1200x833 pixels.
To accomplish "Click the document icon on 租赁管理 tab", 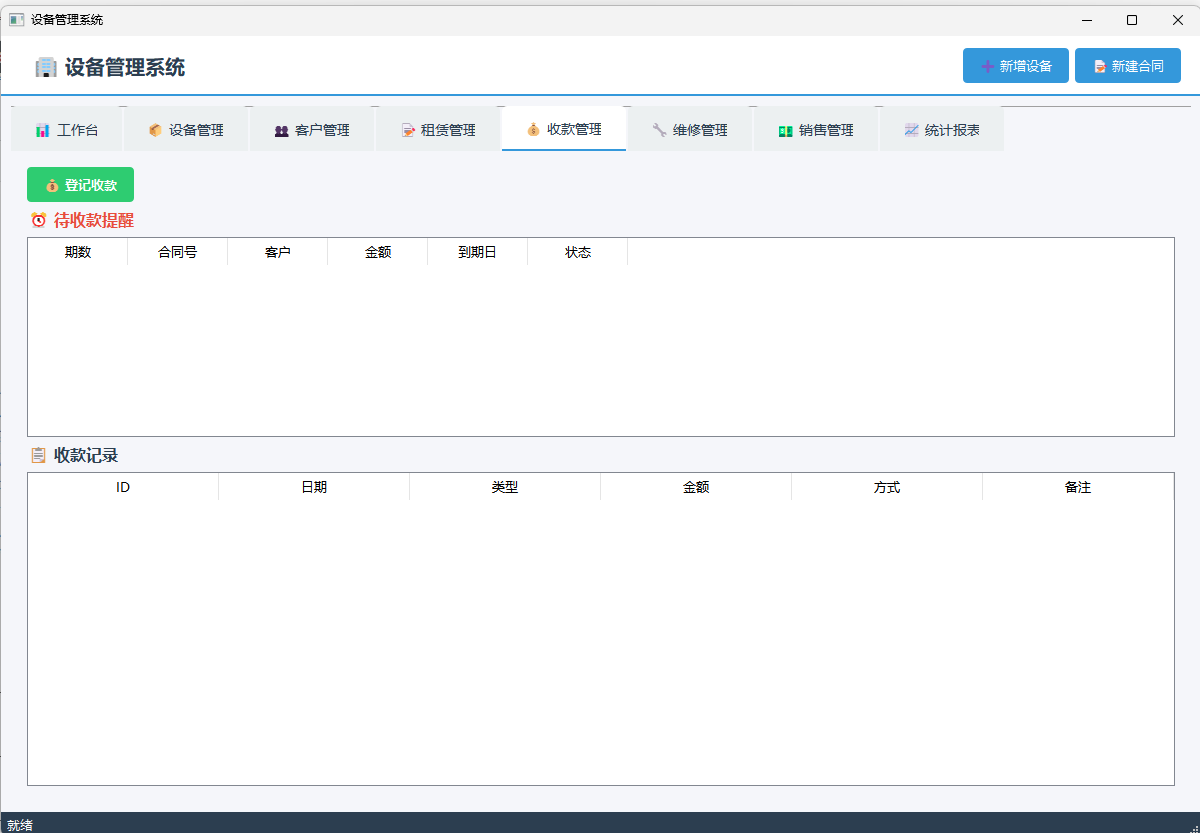I will click(x=408, y=130).
